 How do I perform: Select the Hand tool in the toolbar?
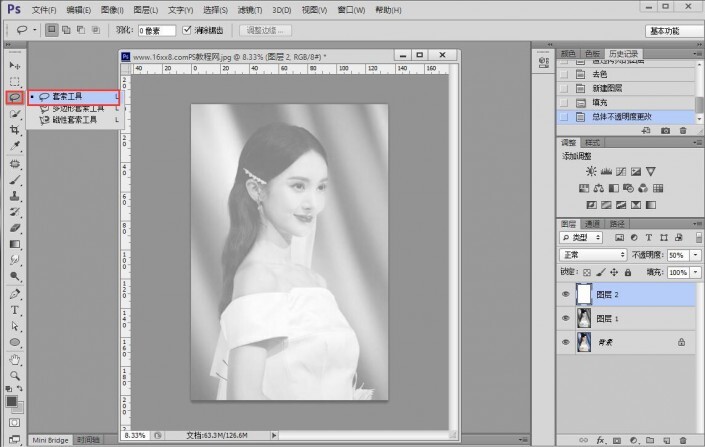pyautogui.click(x=15, y=359)
